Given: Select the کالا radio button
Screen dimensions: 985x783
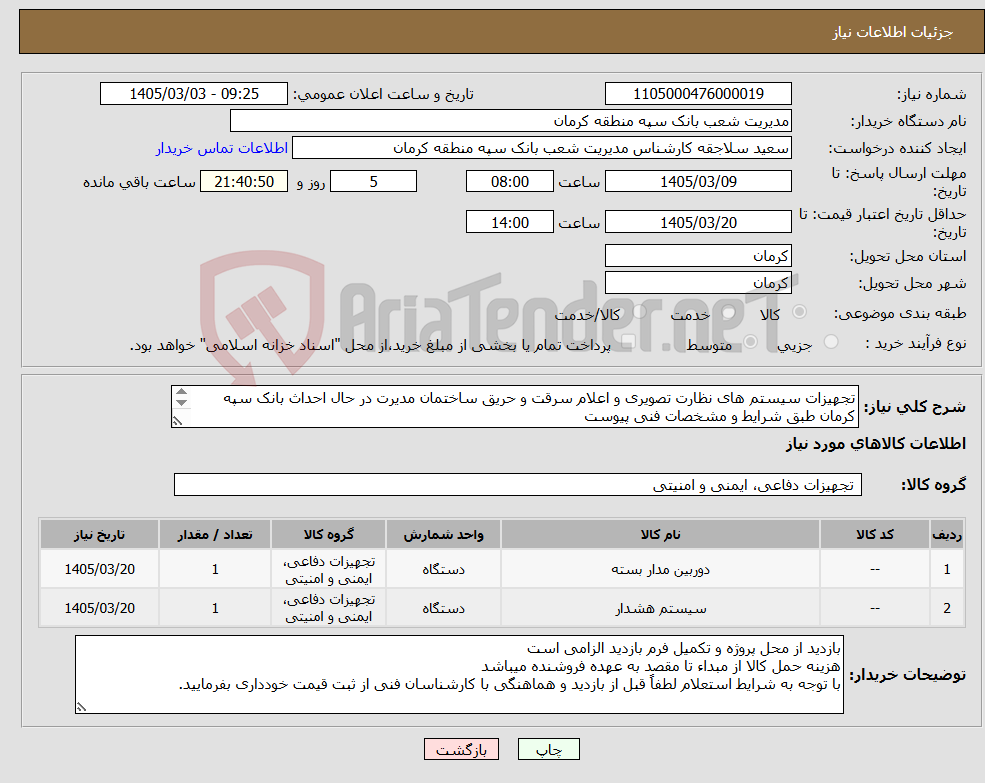Looking at the screenshot, I should point(799,312).
